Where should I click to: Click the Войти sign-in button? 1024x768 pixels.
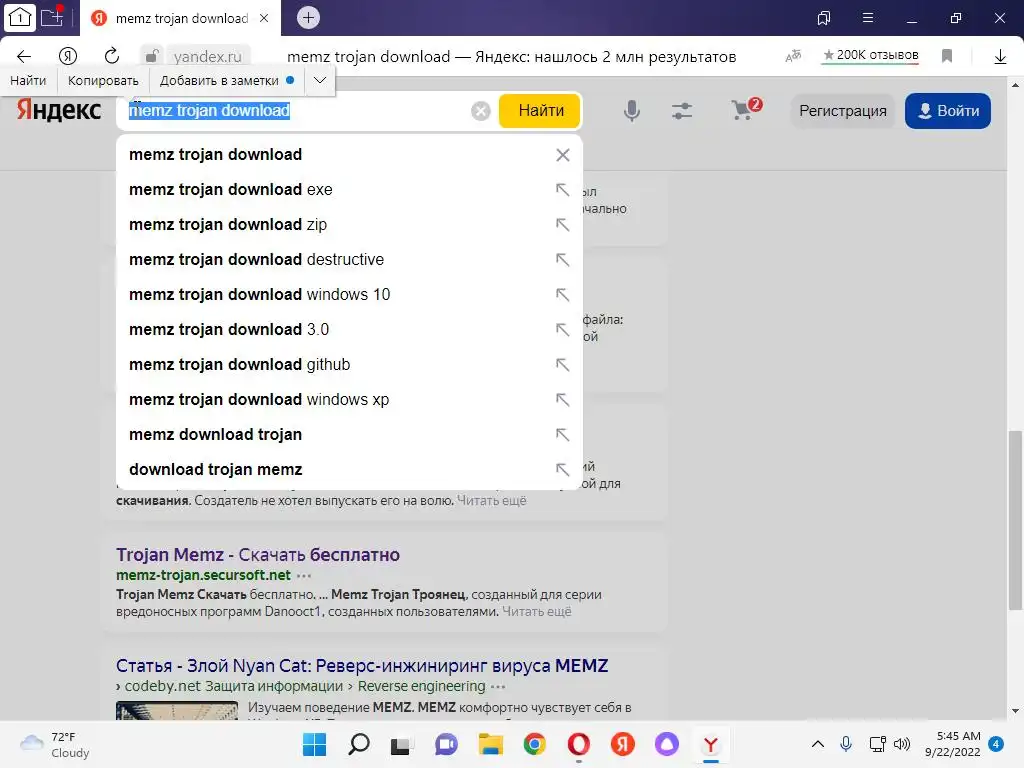pos(948,111)
